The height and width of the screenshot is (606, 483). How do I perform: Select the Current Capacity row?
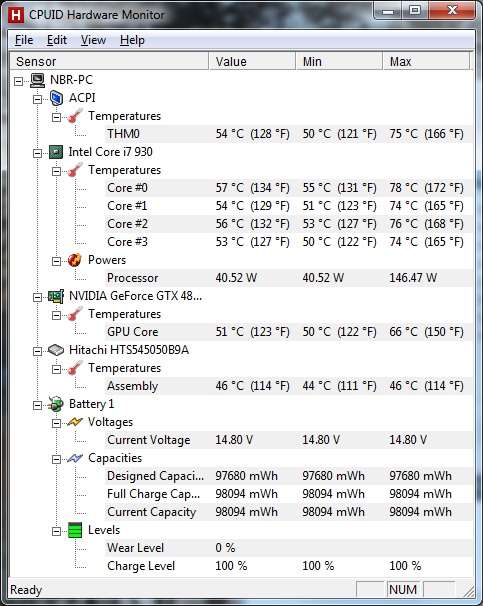click(x=289, y=512)
